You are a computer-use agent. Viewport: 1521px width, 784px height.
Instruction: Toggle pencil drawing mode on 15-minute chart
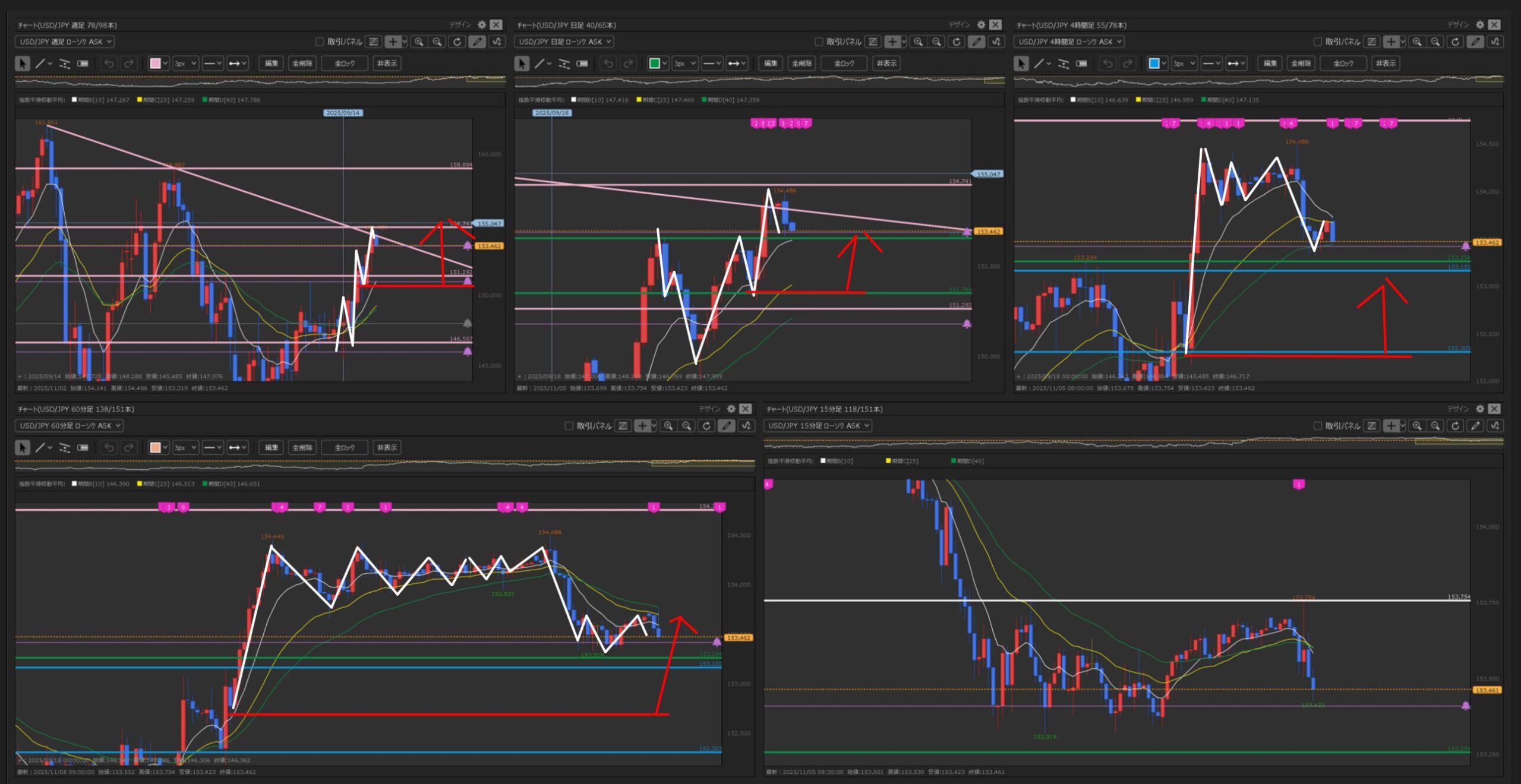point(1475,426)
